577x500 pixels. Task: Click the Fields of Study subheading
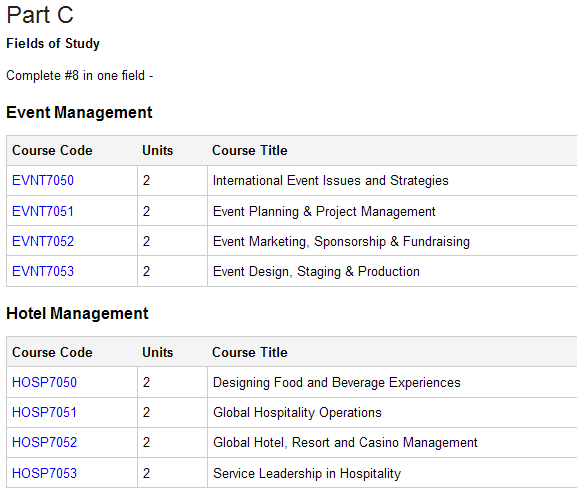coord(53,43)
